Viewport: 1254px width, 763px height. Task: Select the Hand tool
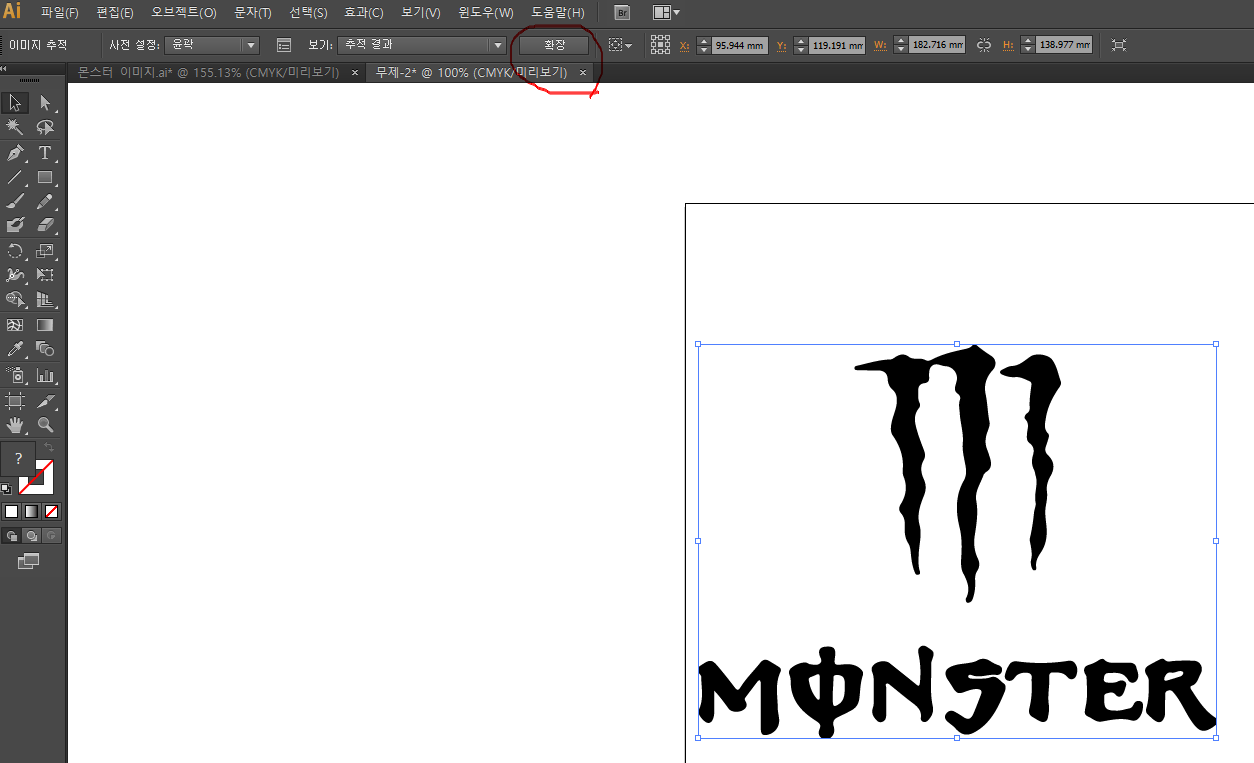[x=15, y=425]
